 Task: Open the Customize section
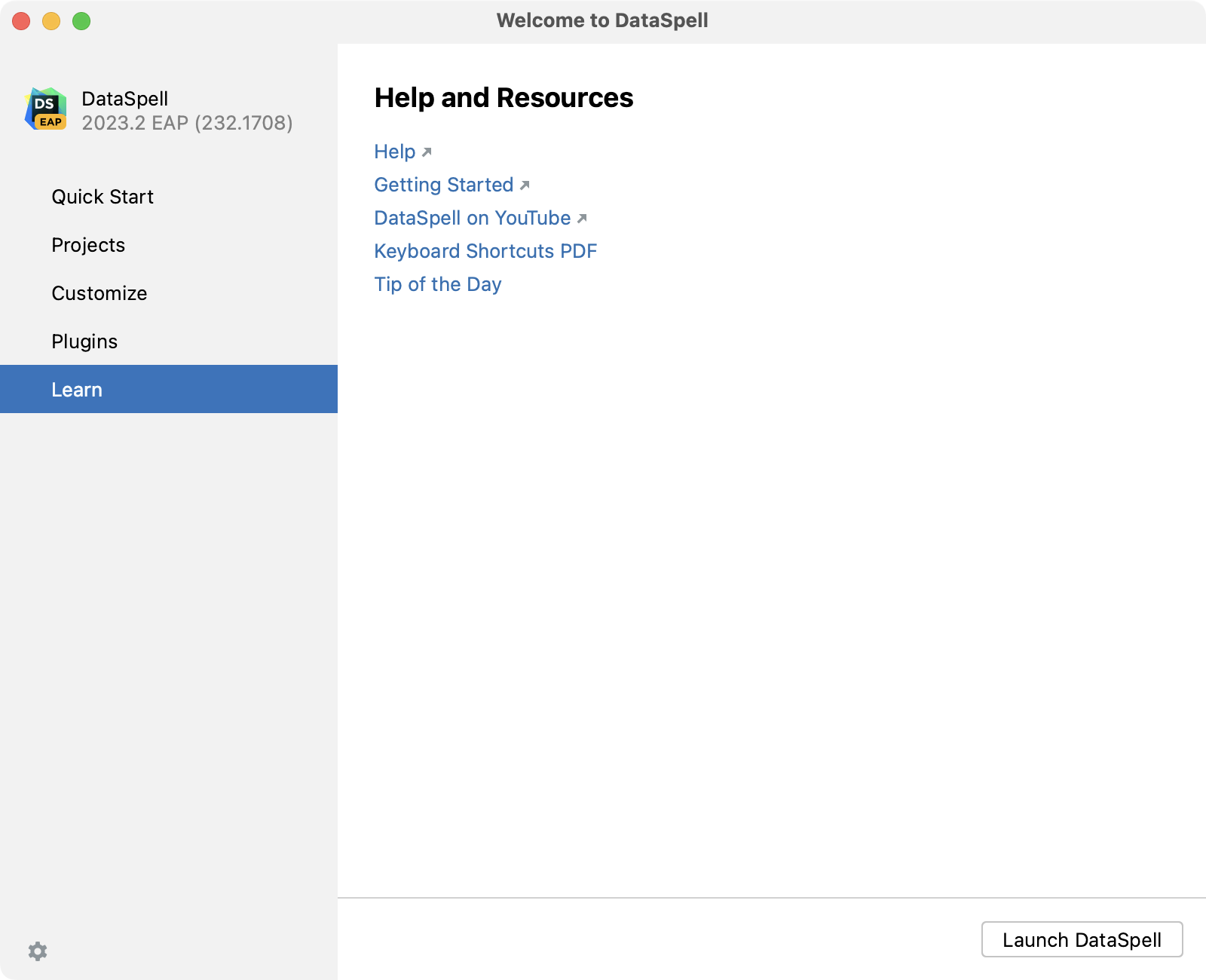99,293
